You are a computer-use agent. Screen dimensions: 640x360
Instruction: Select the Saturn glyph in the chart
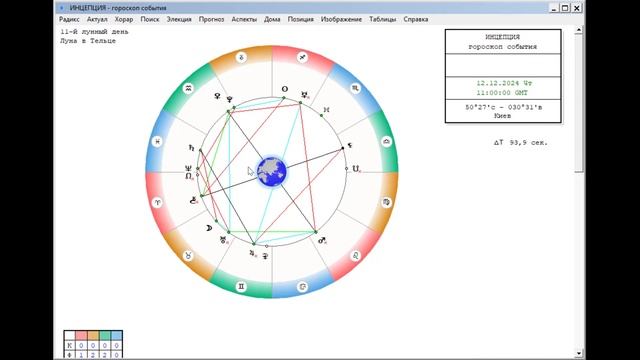click(191, 148)
